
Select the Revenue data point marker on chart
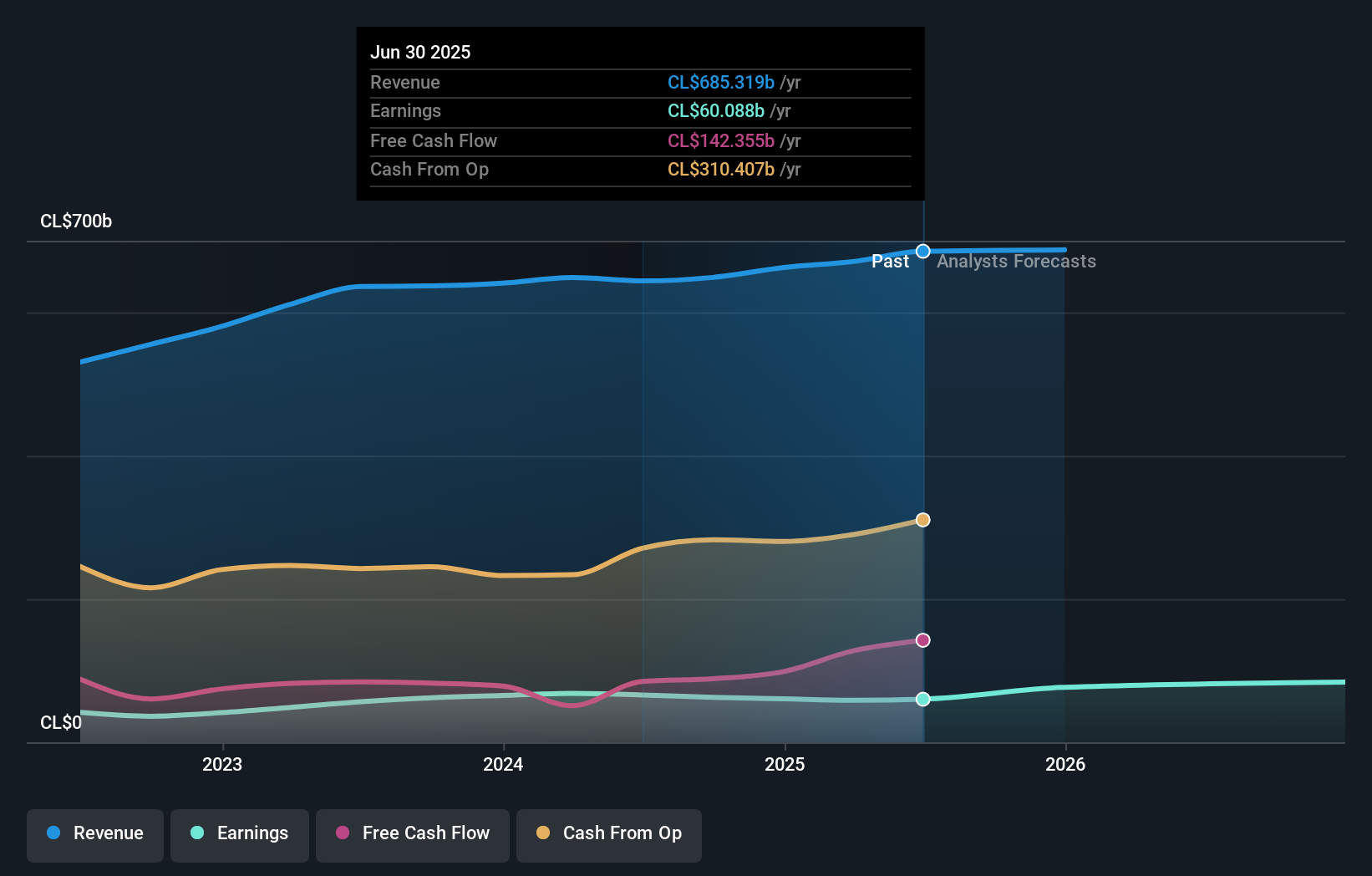click(922, 251)
